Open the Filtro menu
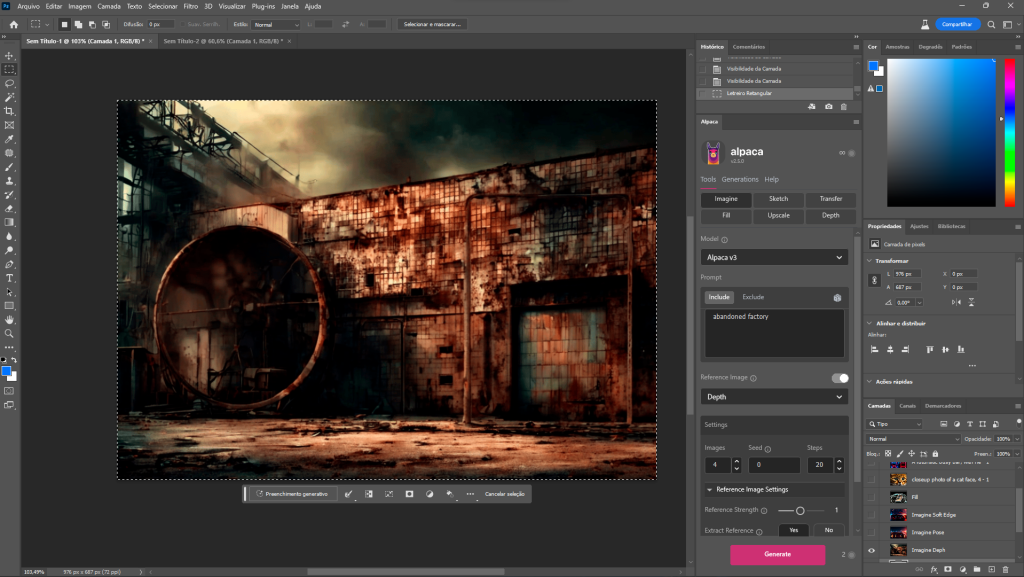 (x=190, y=6)
